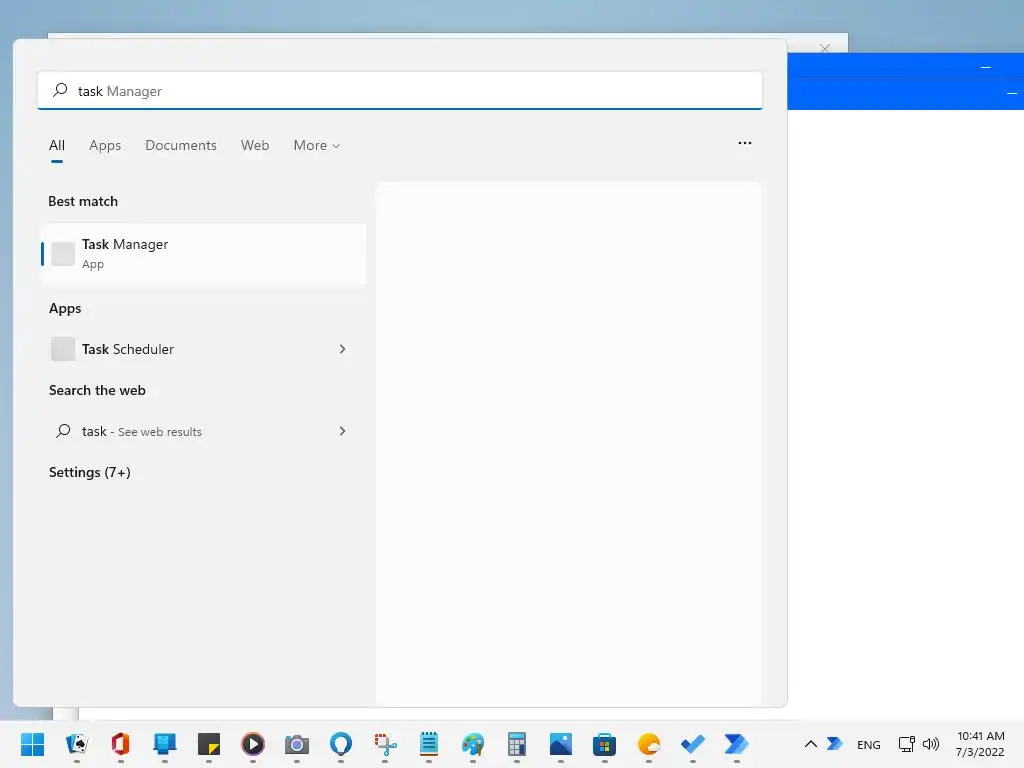Screen dimensions: 1024x768
Task: Open the media player taskbar icon
Action: 253,744
